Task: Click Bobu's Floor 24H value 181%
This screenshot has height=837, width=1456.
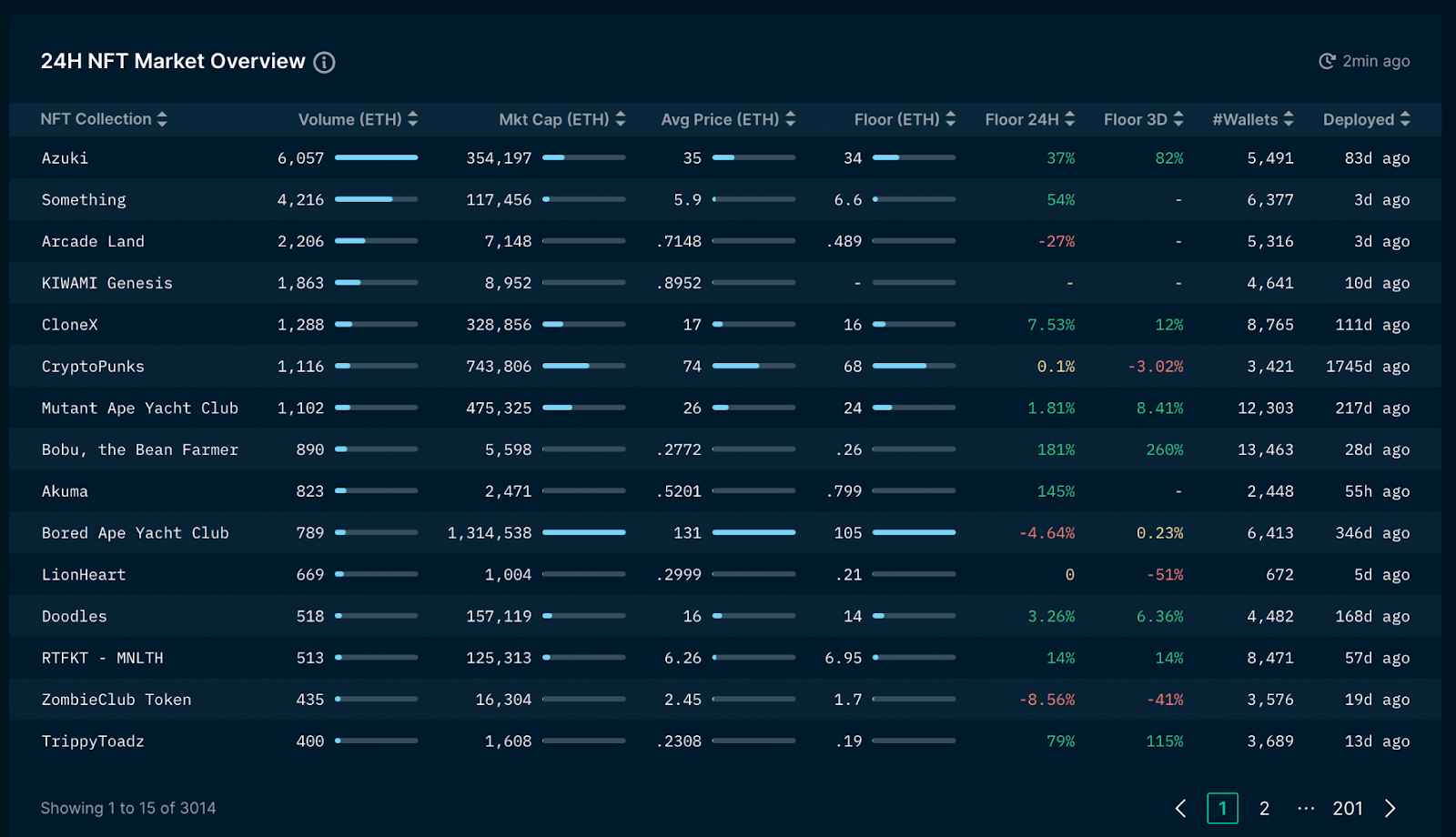Action: 1056,449
